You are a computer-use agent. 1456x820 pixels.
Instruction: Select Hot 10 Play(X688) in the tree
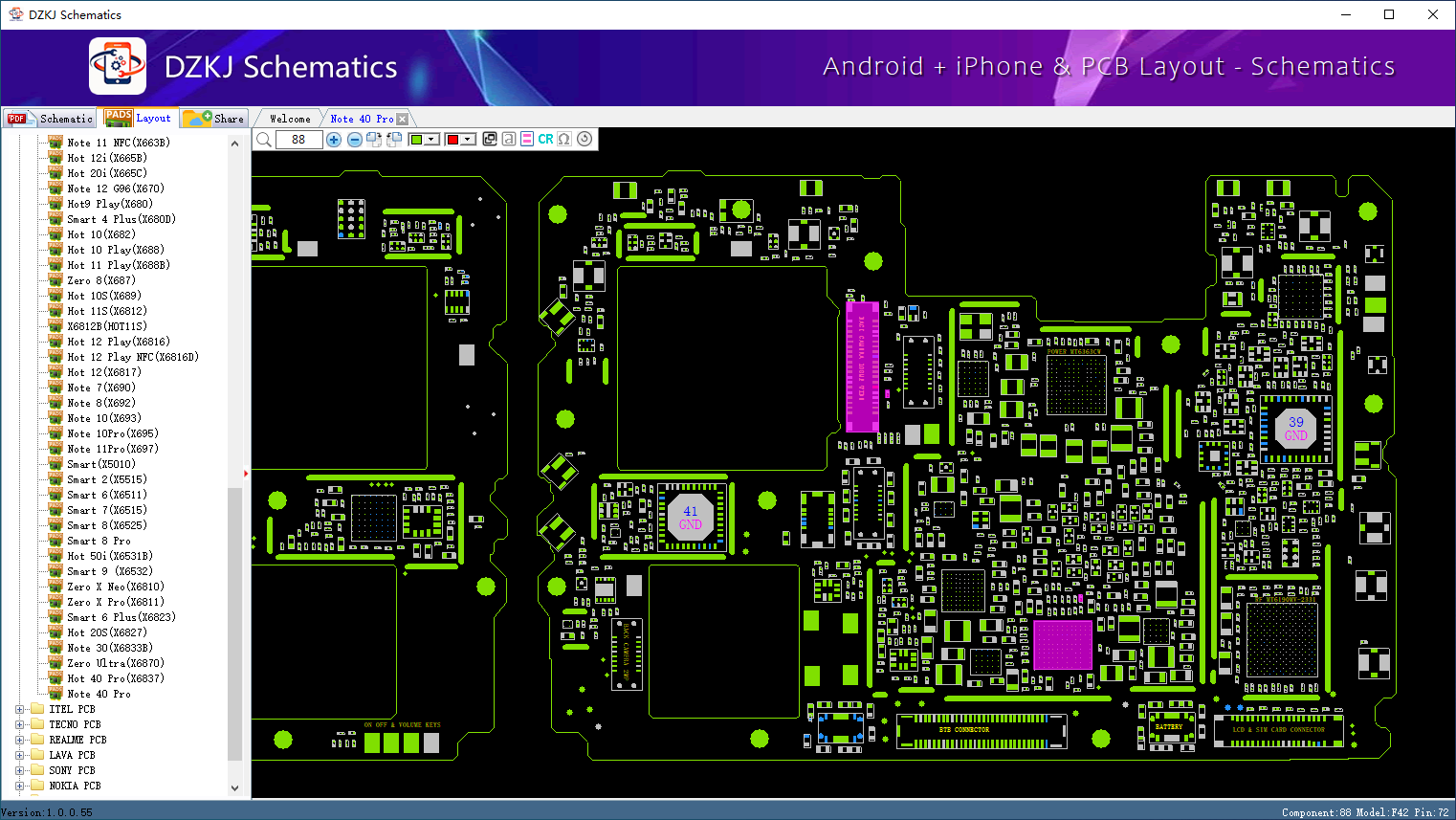point(116,250)
